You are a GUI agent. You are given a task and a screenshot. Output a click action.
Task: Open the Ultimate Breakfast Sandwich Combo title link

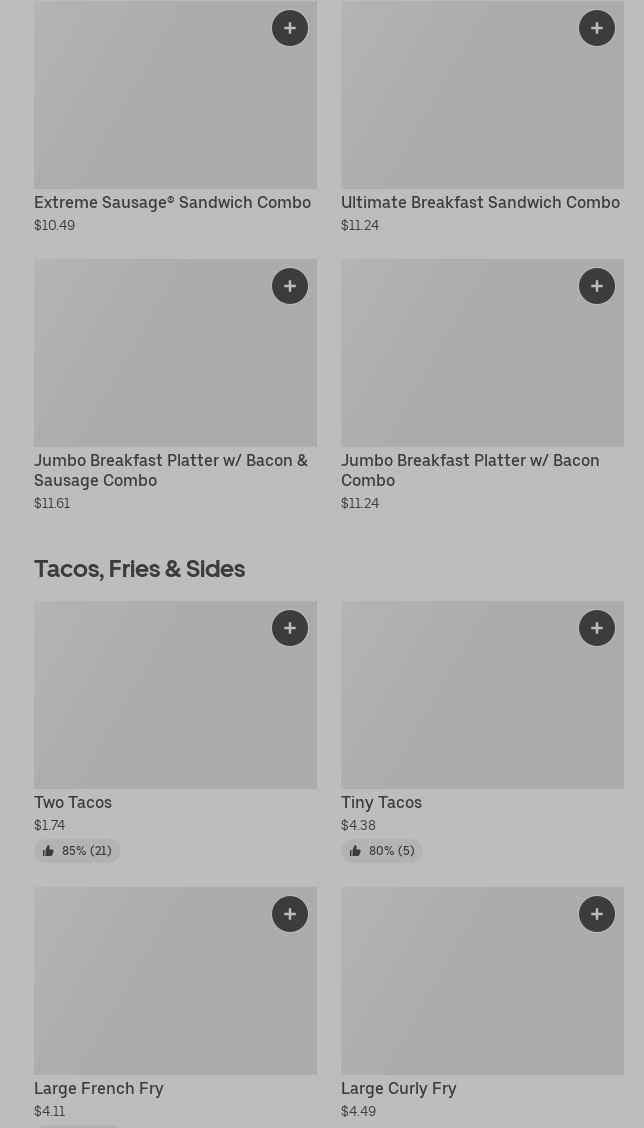click(480, 202)
